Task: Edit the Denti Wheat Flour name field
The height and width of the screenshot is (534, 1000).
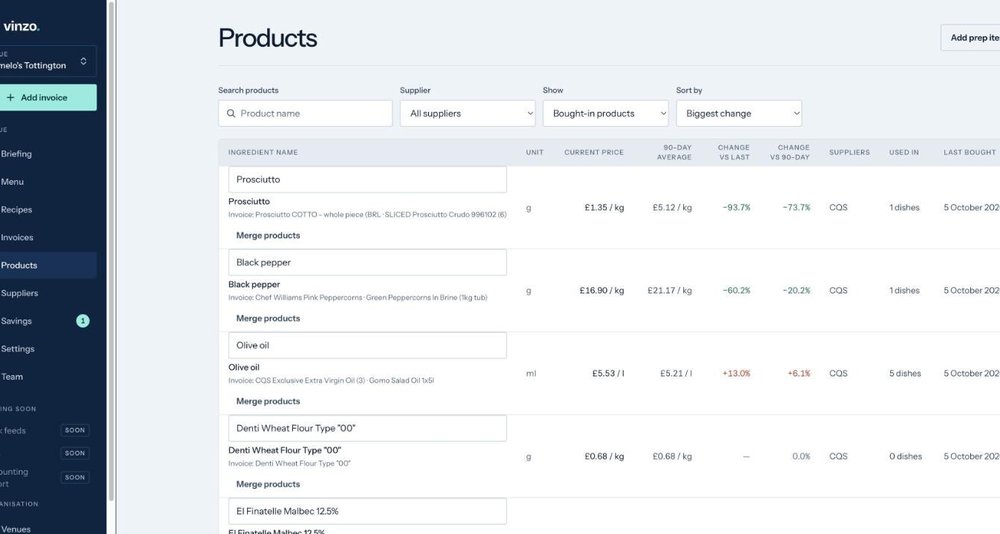Action: click(367, 429)
